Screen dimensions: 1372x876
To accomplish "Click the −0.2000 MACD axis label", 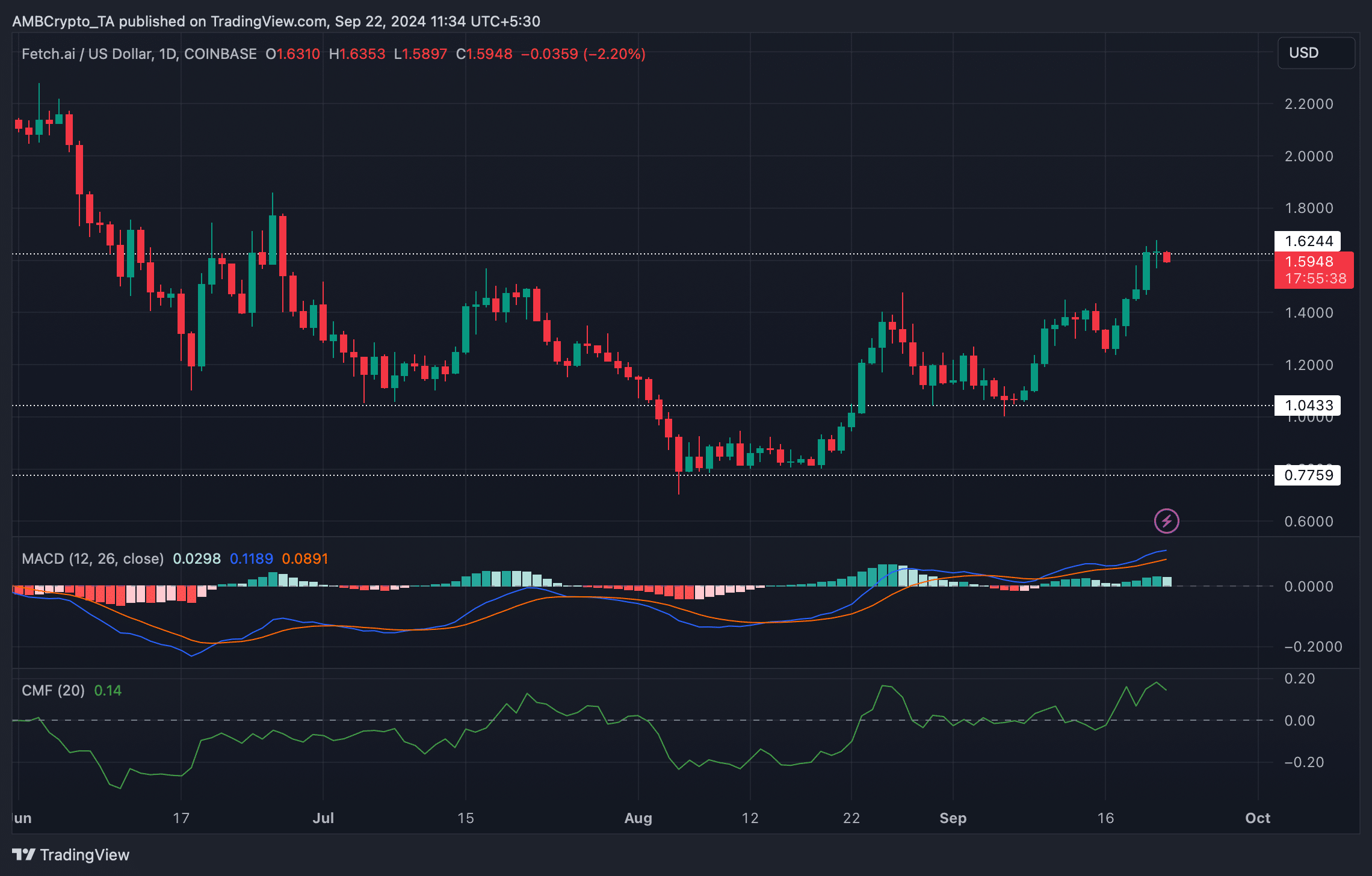I will [1313, 647].
